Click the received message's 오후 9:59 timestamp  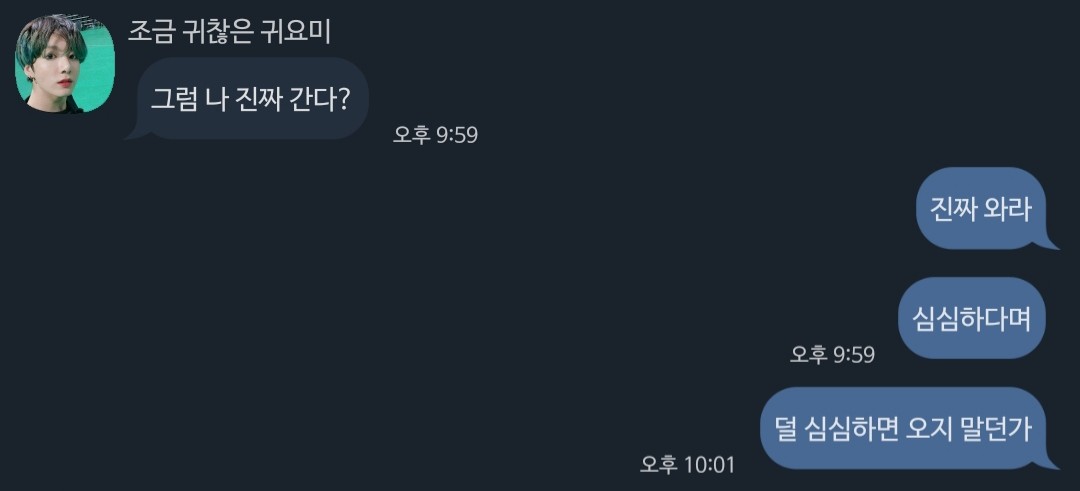point(435,135)
